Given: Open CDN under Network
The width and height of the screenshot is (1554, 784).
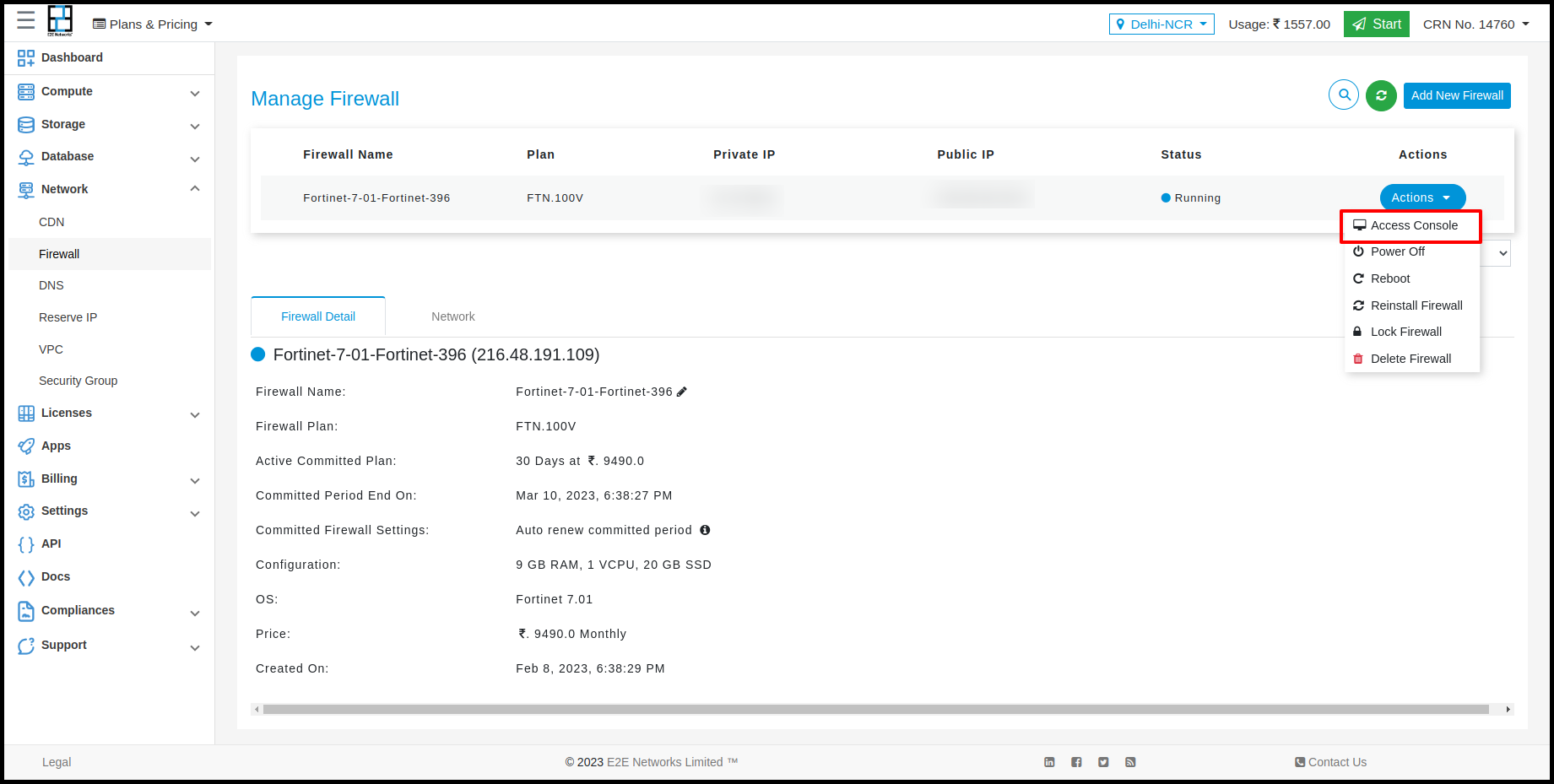Looking at the screenshot, I should [x=51, y=222].
